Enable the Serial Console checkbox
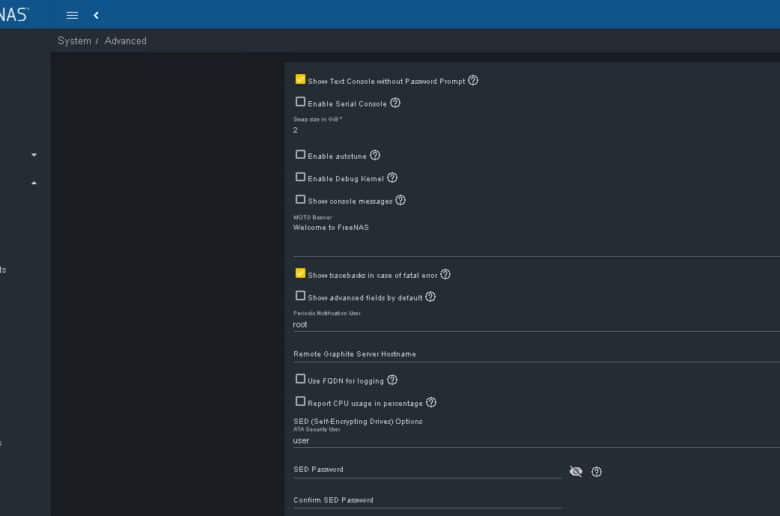780x516 pixels. (x=300, y=102)
